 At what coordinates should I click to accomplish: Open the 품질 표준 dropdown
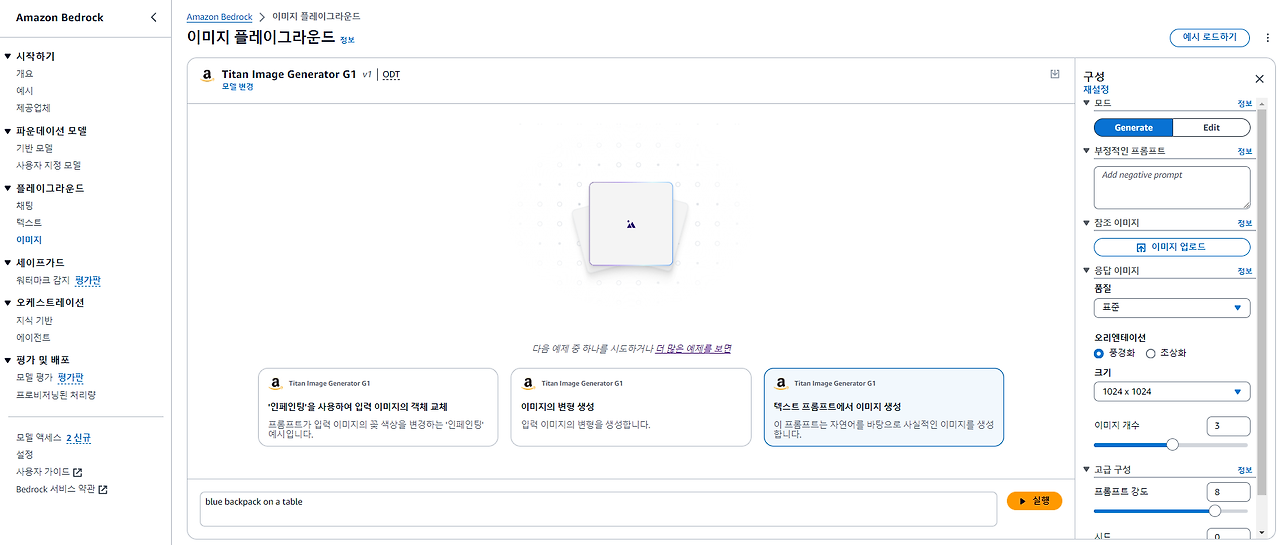point(1172,308)
